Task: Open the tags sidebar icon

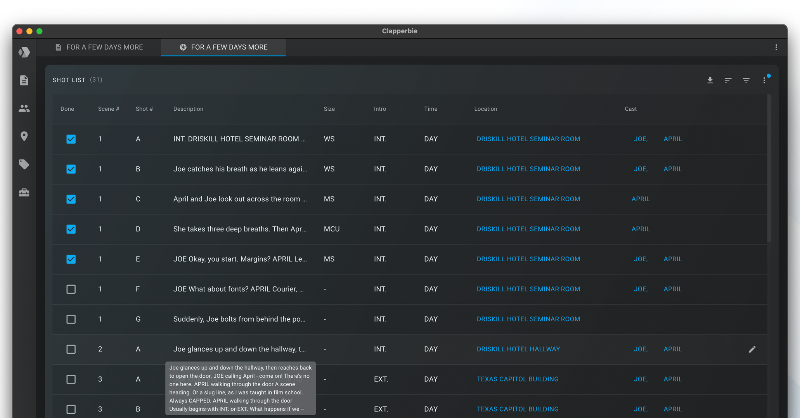Action: (x=24, y=164)
